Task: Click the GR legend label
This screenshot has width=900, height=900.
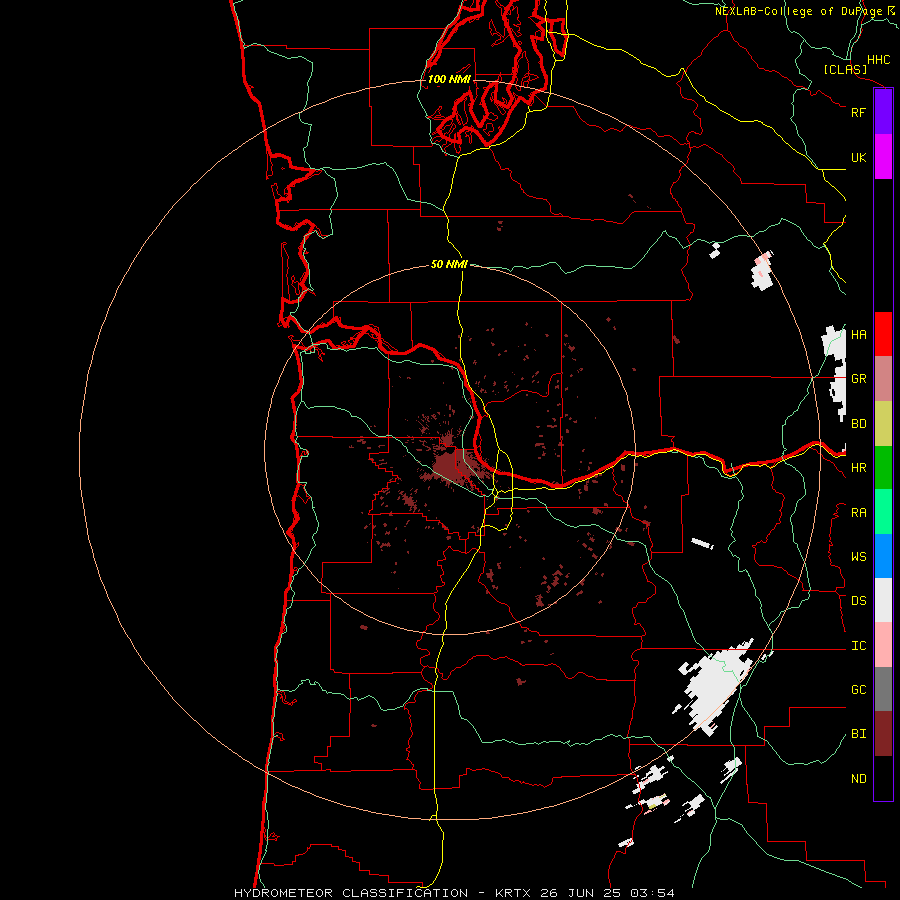Action: point(858,379)
